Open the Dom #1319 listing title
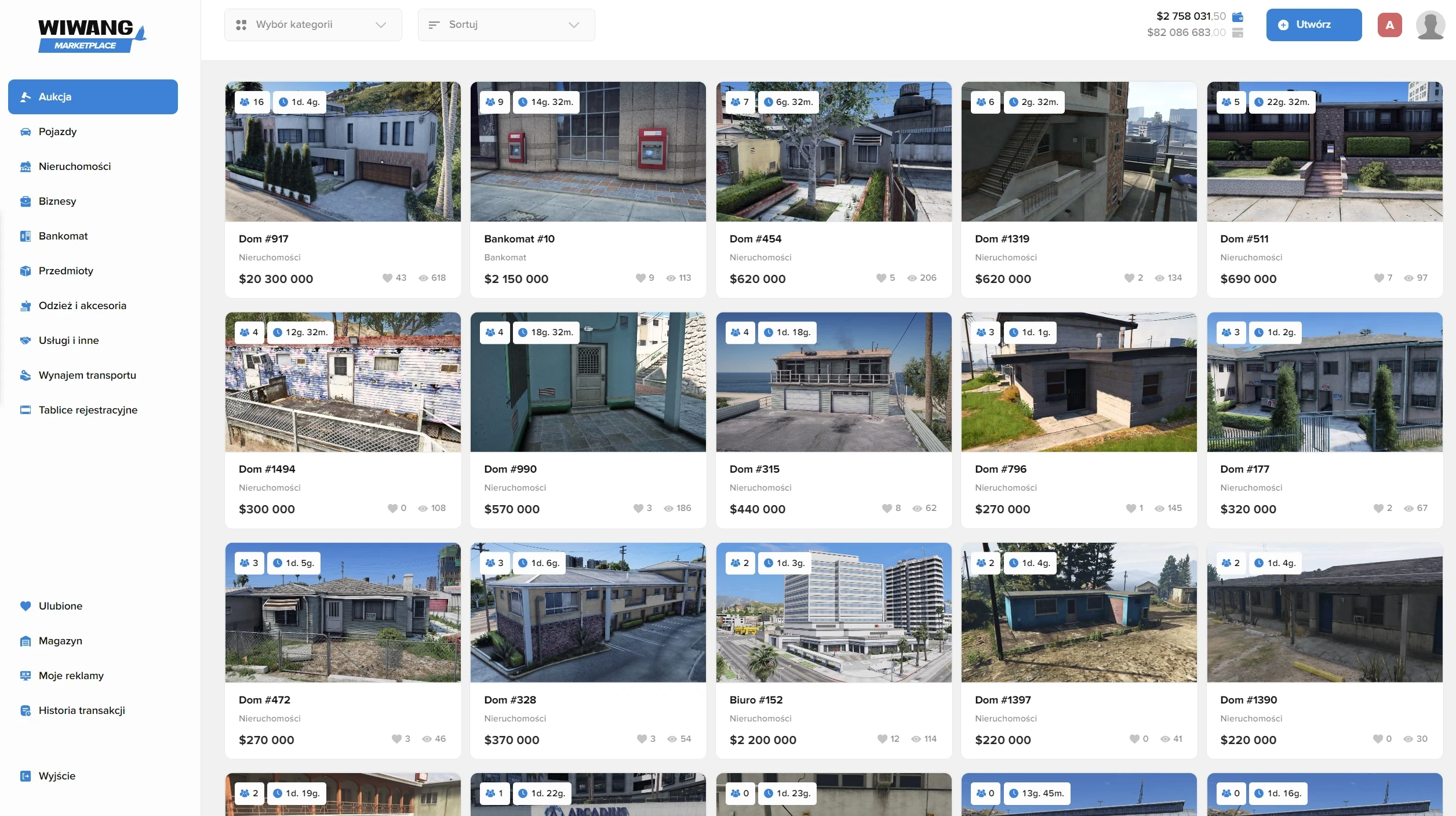Screen dimensions: 1456x816 [x=1002, y=238]
